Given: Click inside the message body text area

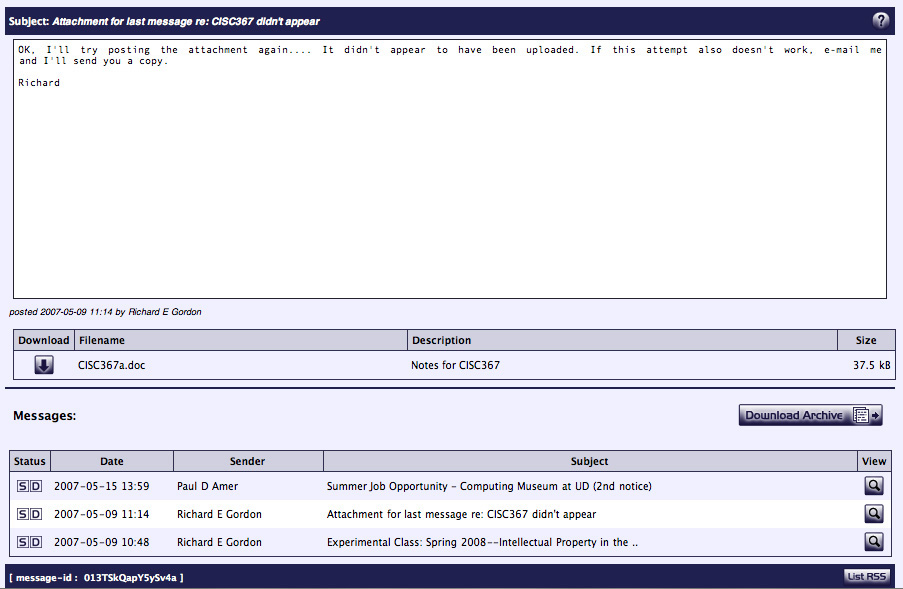Looking at the screenshot, I should point(450,180).
